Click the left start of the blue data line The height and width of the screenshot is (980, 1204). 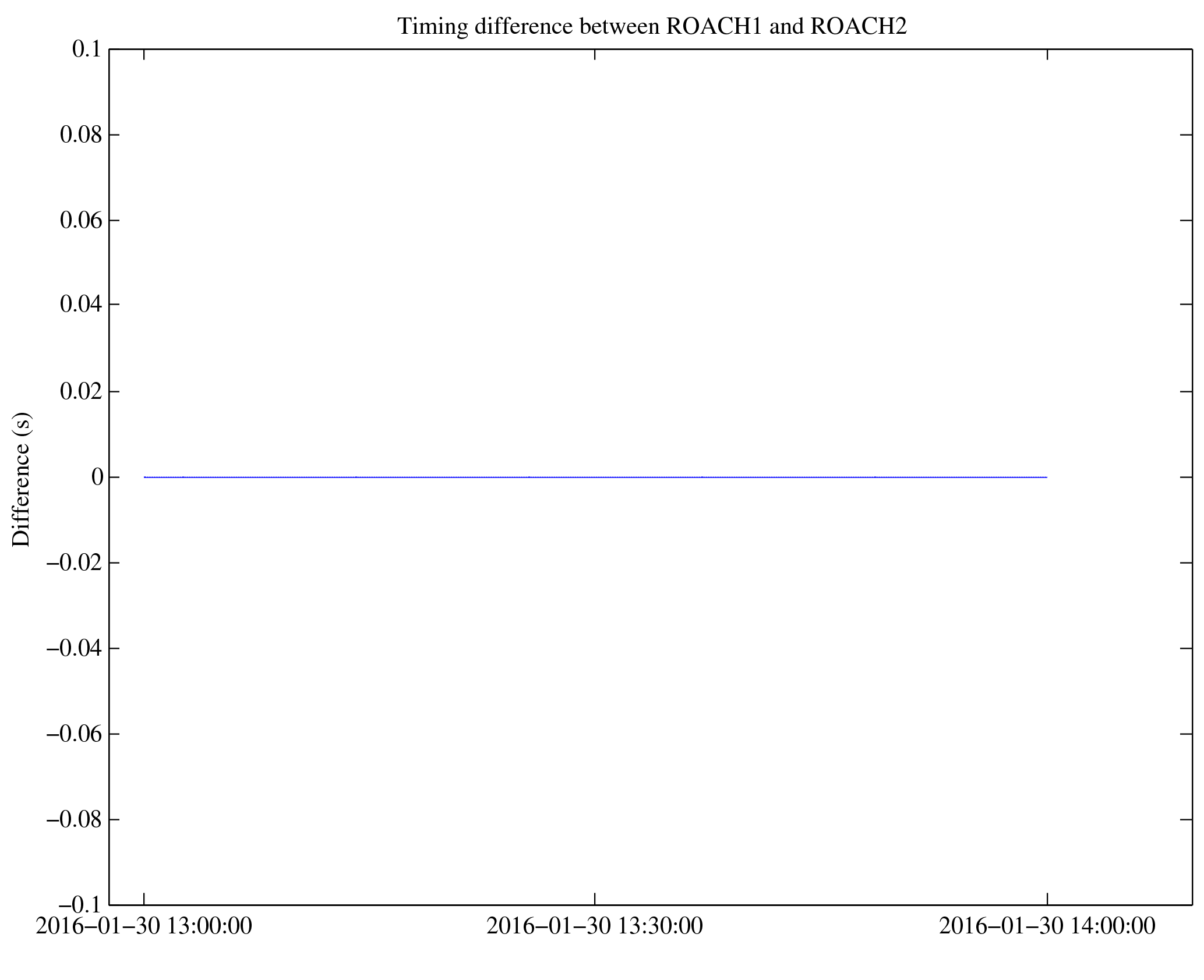pyautogui.click(x=145, y=477)
